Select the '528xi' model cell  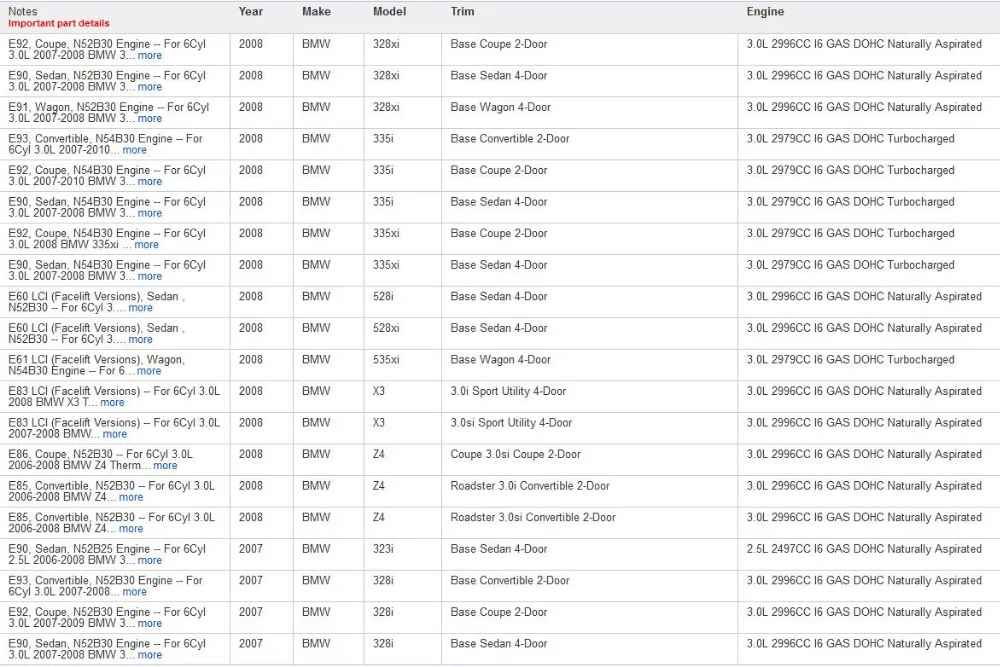(386, 328)
